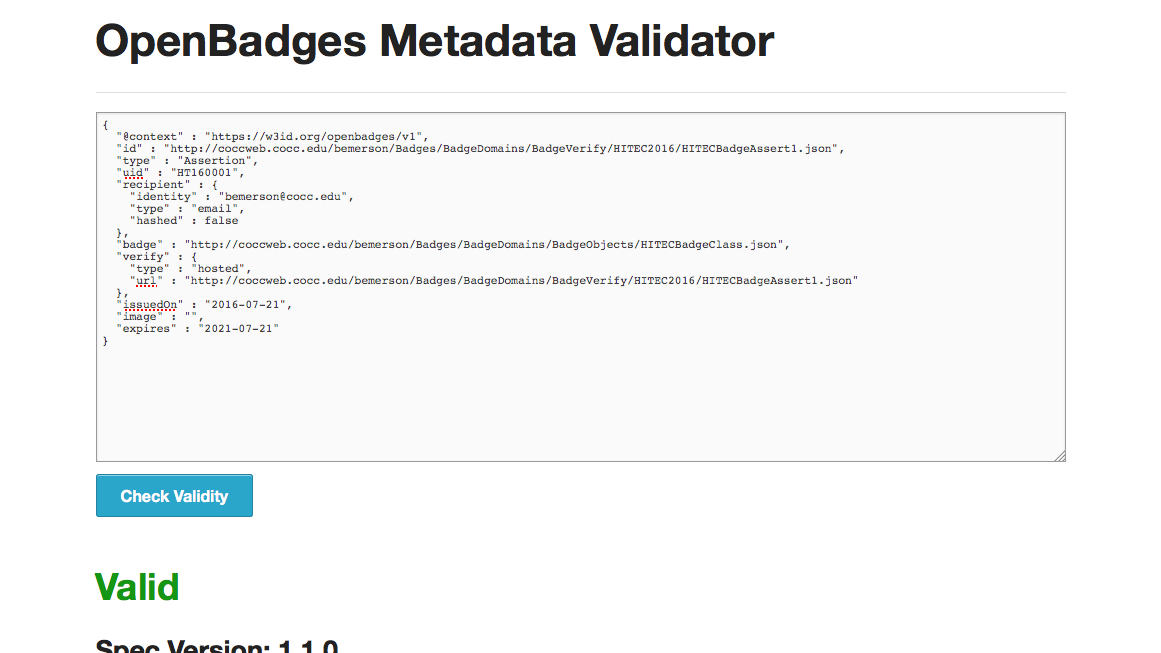The image size is (1161, 653).
Task: Click the green Valid result heading
Action: pyautogui.click(x=137, y=587)
